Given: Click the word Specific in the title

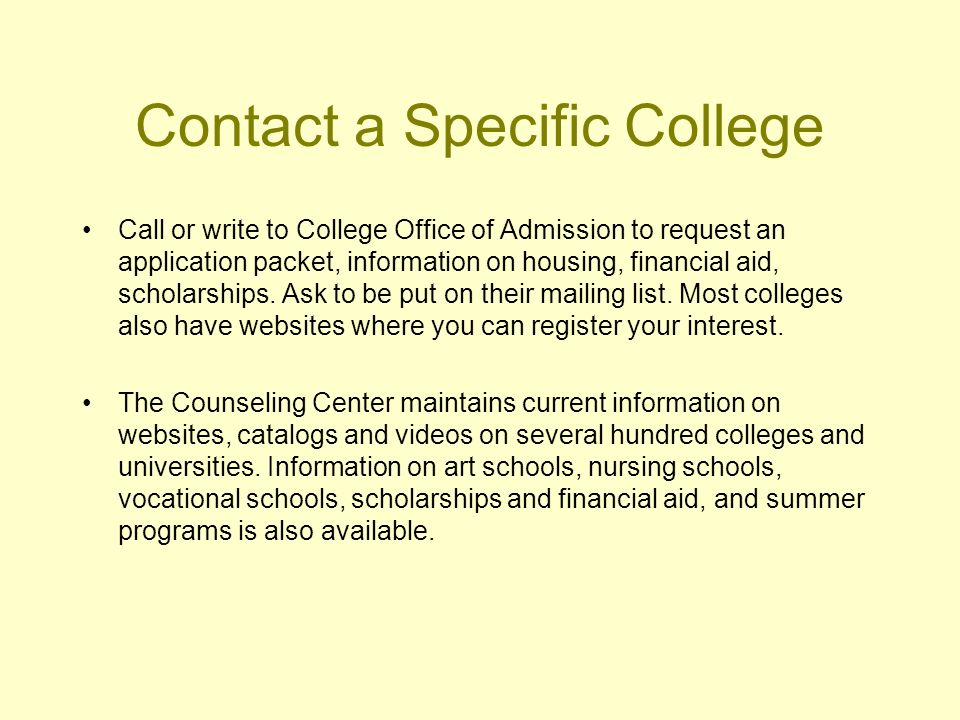Looking at the screenshot, I should click(x=507, y=129).
